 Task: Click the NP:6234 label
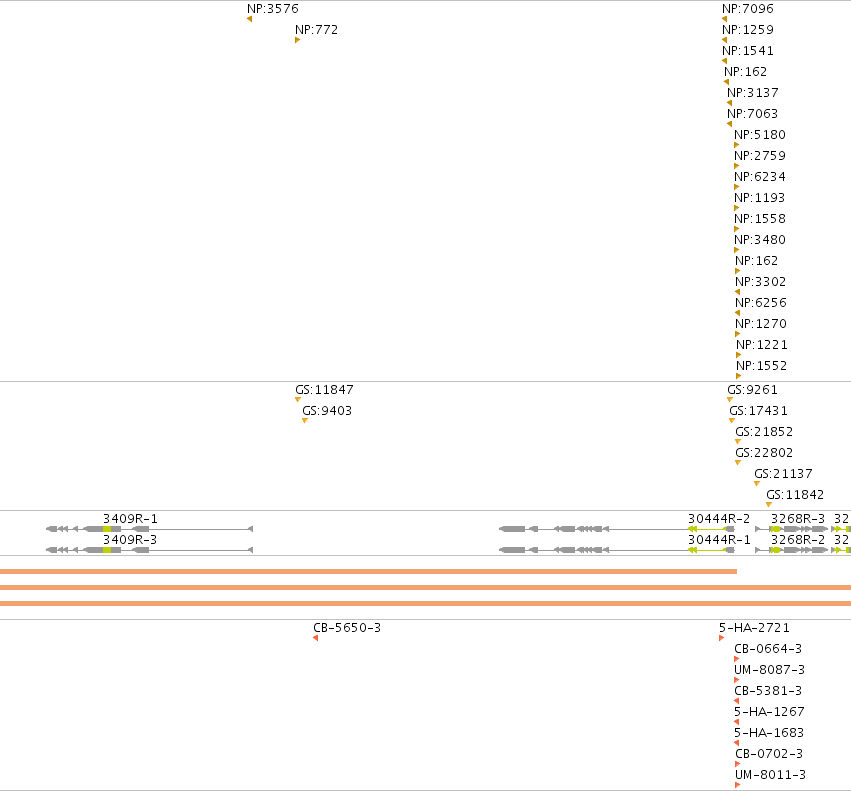click(x=760, y=177)
